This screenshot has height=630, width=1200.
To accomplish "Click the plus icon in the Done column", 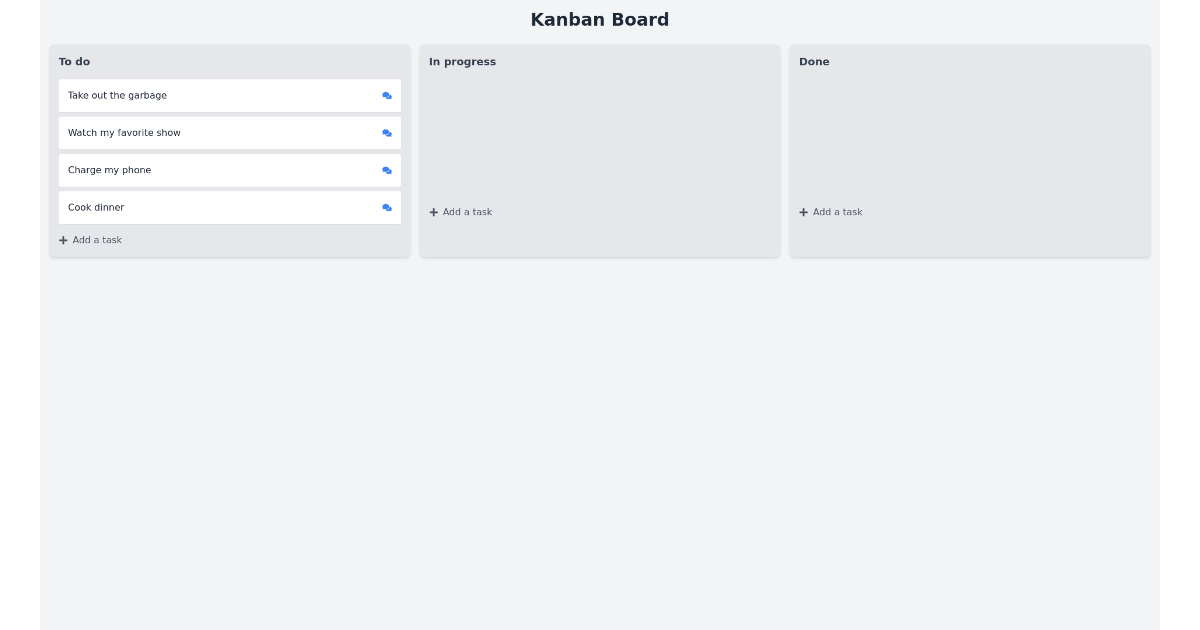I will (803, 211).
